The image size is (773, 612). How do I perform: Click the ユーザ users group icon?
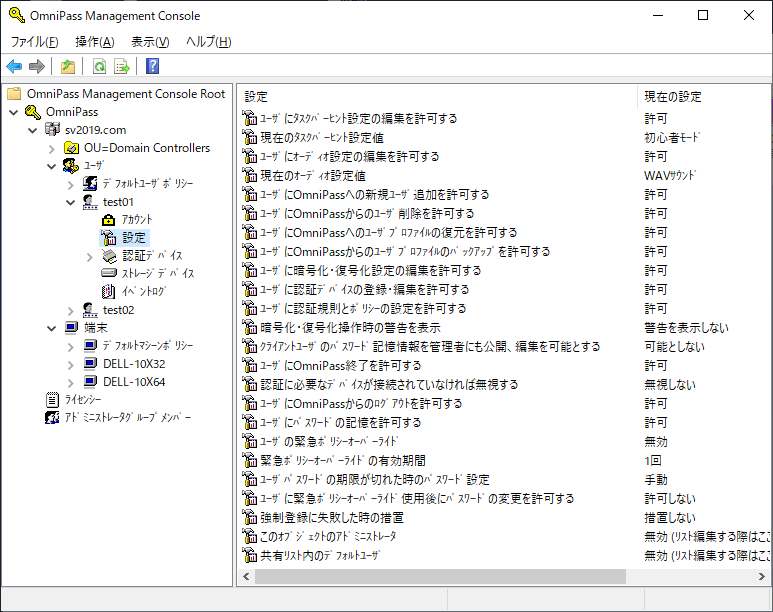71,166
